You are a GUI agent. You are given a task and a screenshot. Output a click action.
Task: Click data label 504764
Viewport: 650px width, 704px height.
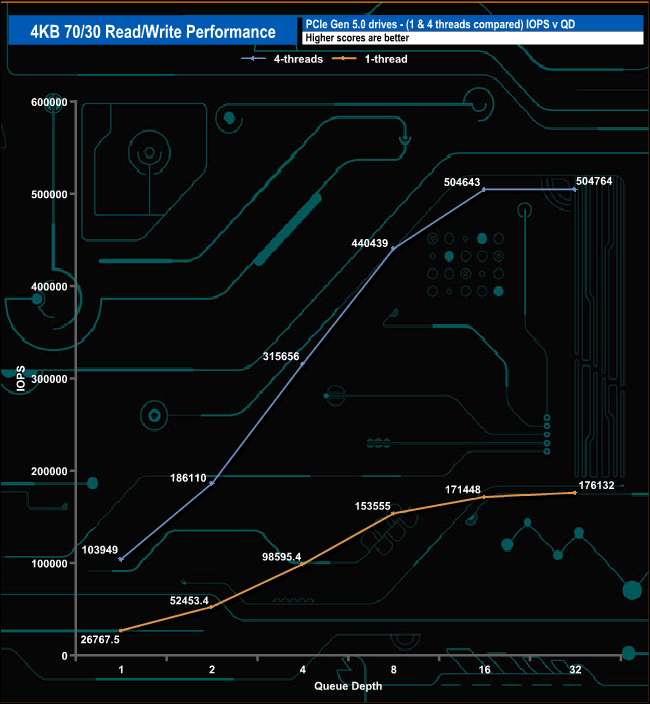pyautogui.click(x=594, y=181)
